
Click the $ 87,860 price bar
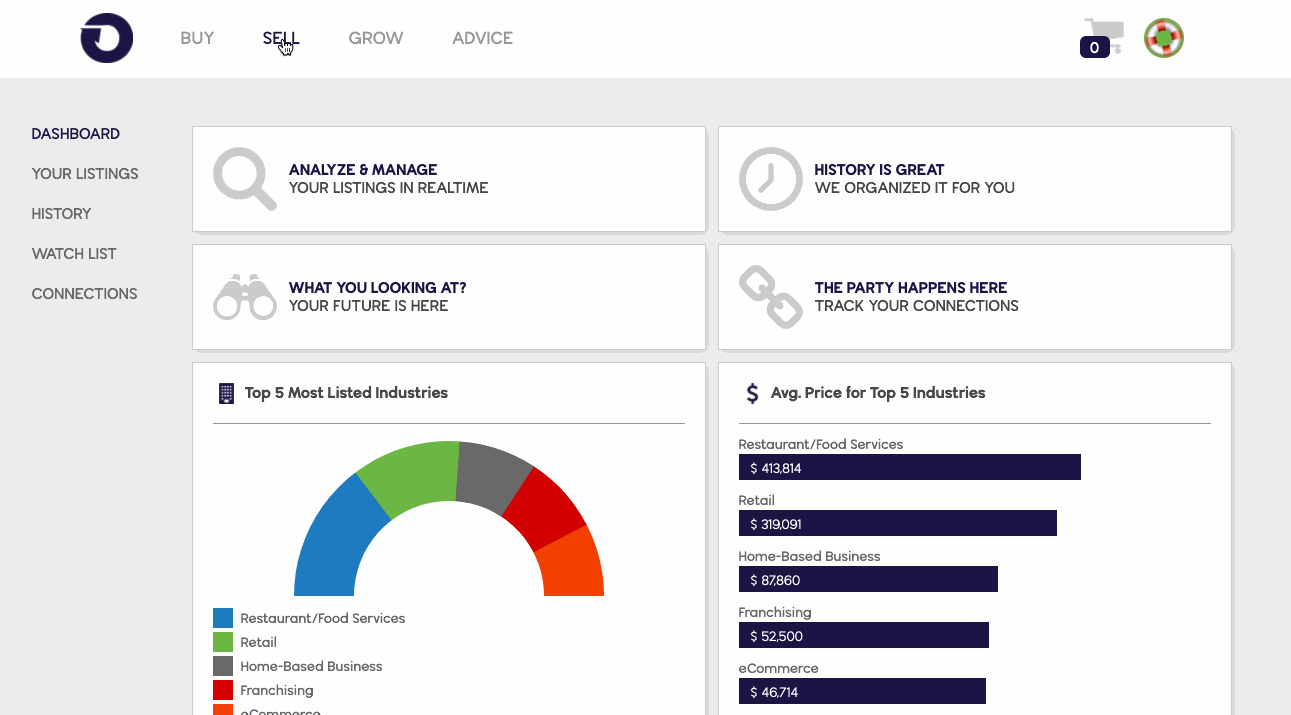click(868, 579)
